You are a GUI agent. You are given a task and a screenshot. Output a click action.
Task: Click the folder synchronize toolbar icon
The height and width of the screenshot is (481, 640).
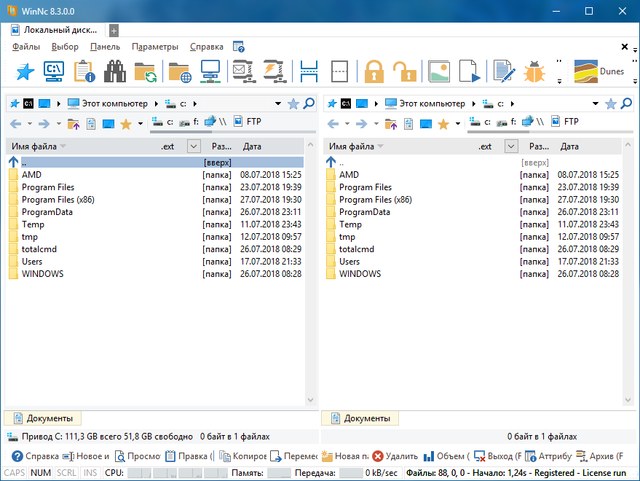[147, 72]
